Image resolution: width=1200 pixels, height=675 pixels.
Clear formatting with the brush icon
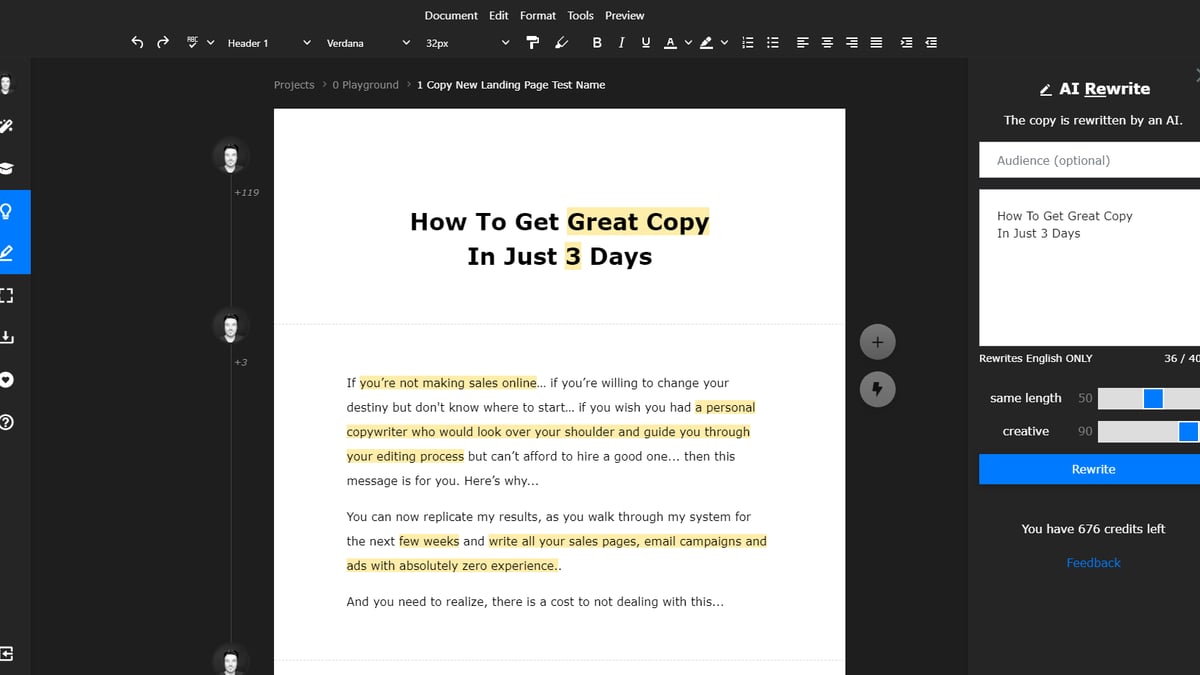point(561,43)
